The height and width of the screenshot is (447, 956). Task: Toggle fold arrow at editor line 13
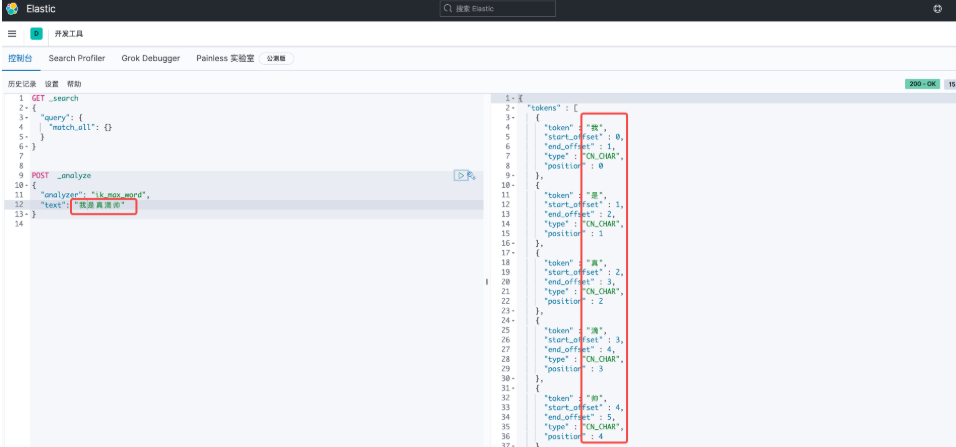(x=27, y=215)
